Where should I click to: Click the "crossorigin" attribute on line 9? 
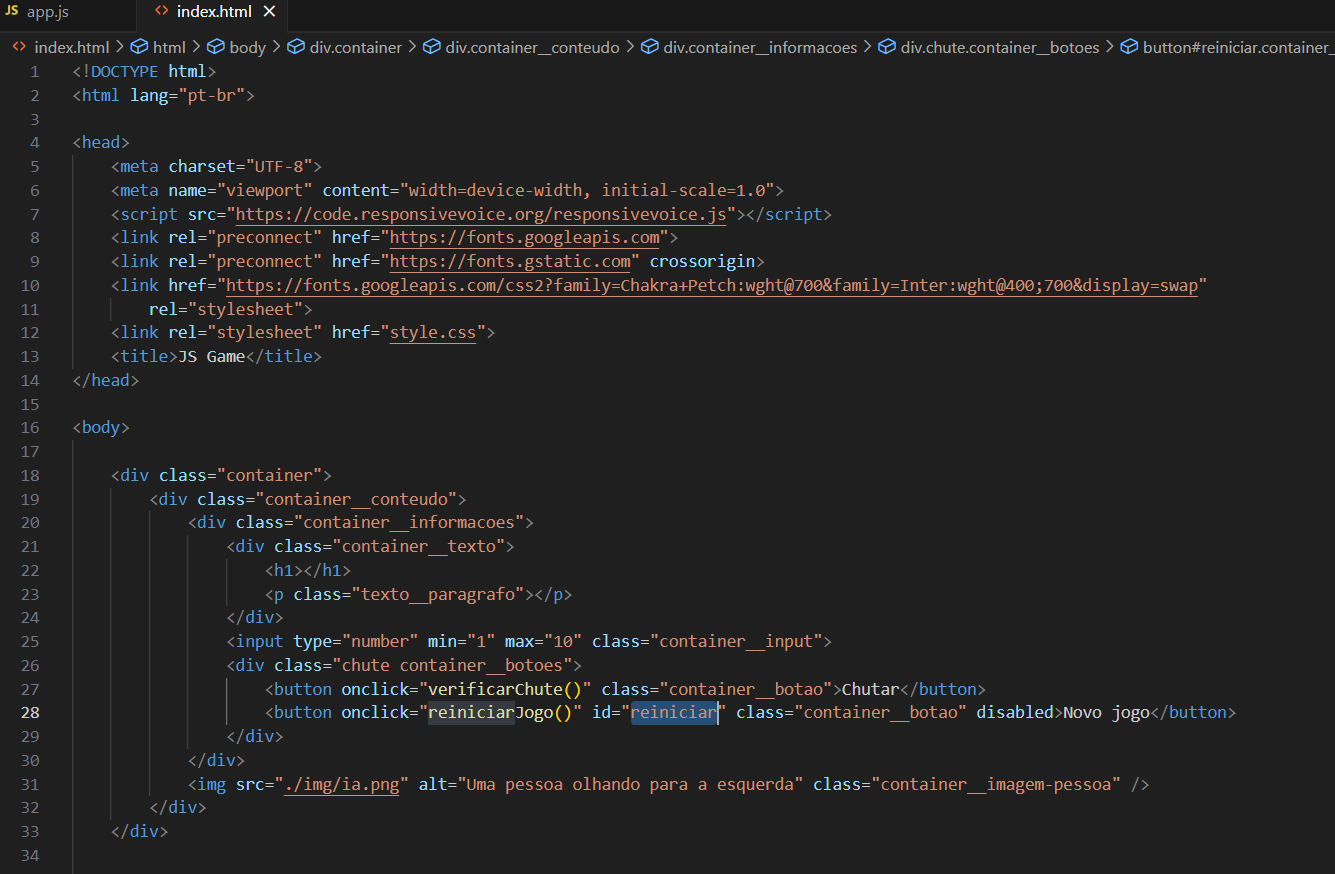pos(703,261)
